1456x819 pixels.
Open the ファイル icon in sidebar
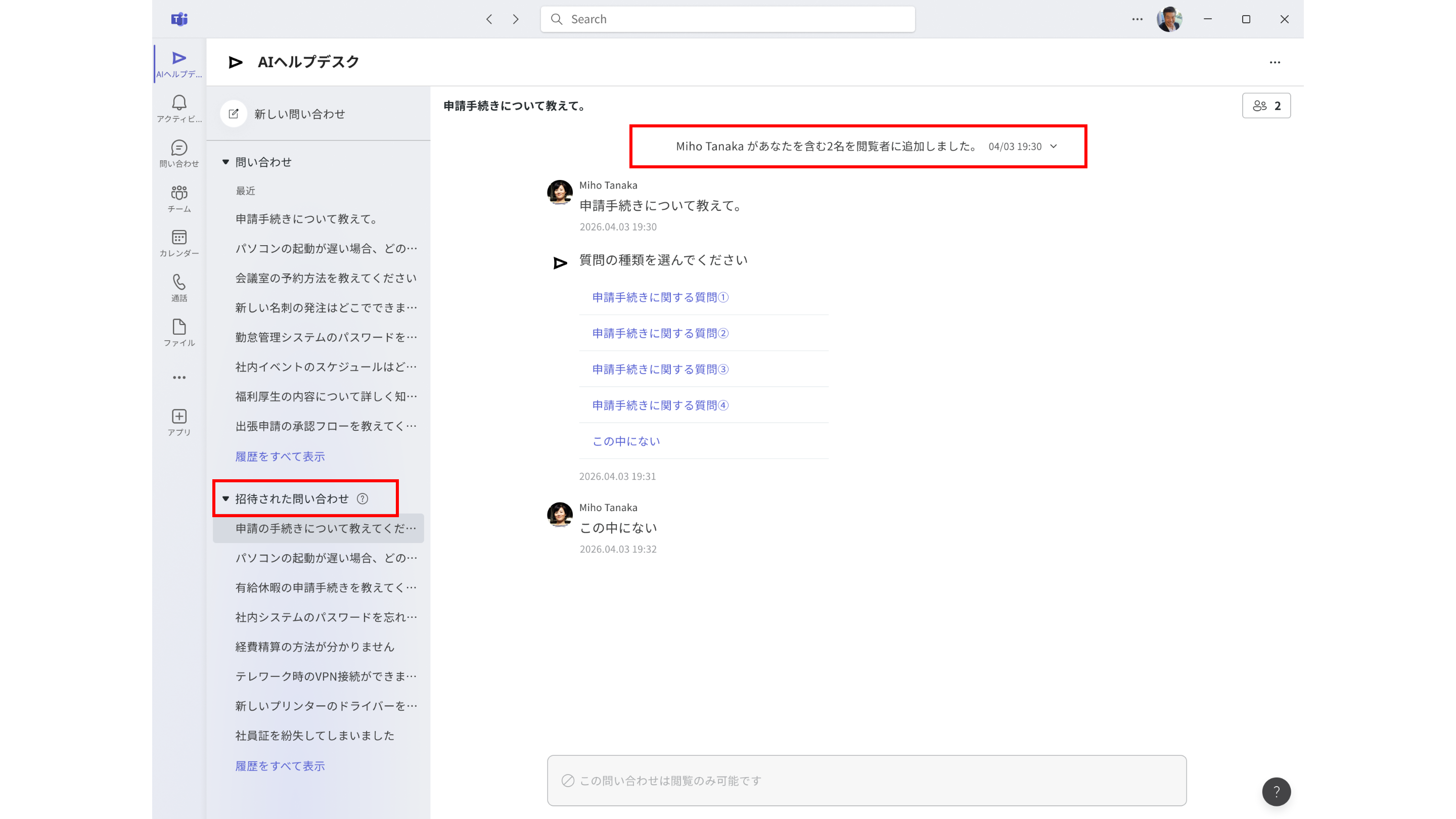click(x=179, y=332)
